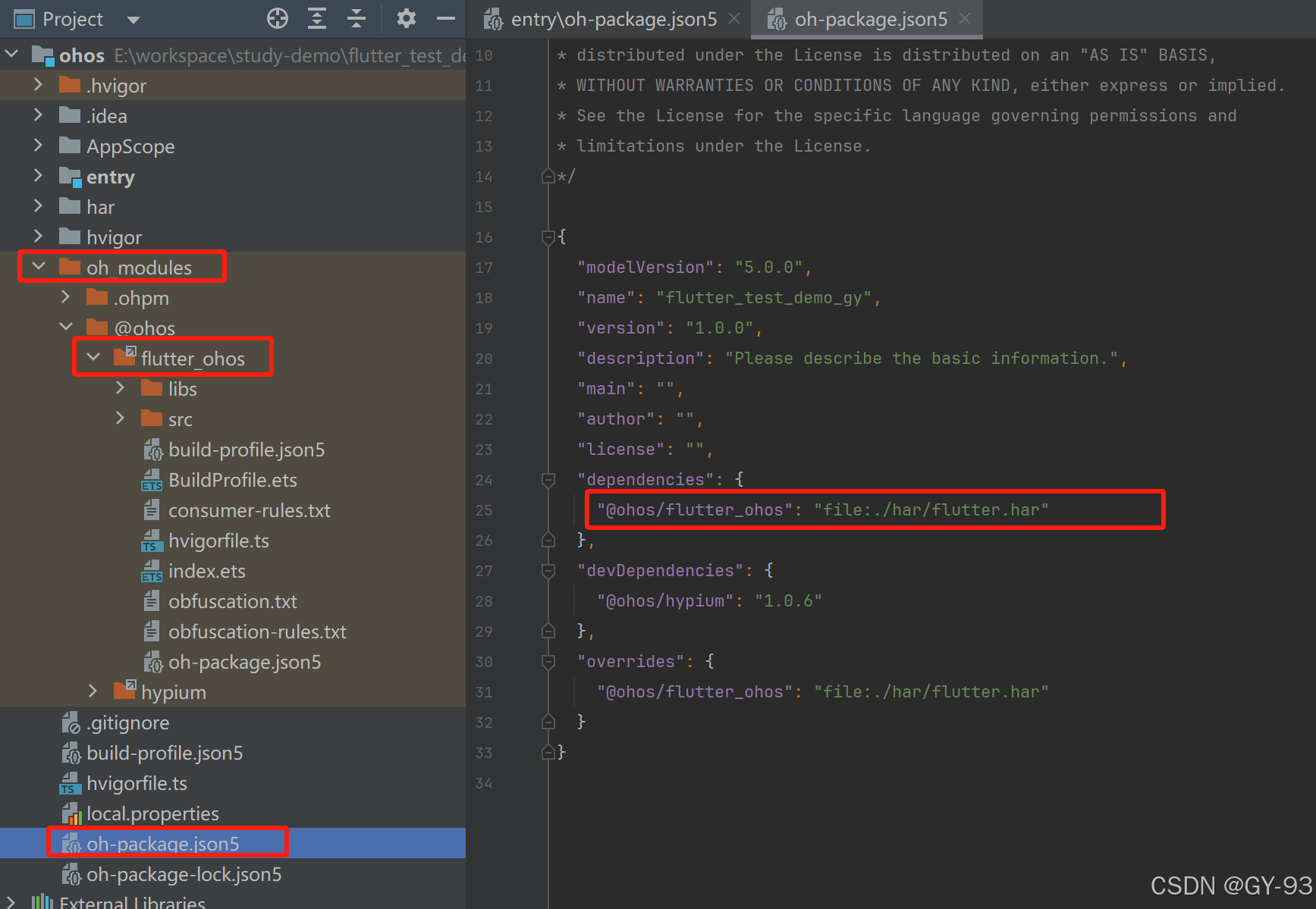Open the .gitignore file
This screenshot has height=909, width=1316.
(x=127, y=722)
